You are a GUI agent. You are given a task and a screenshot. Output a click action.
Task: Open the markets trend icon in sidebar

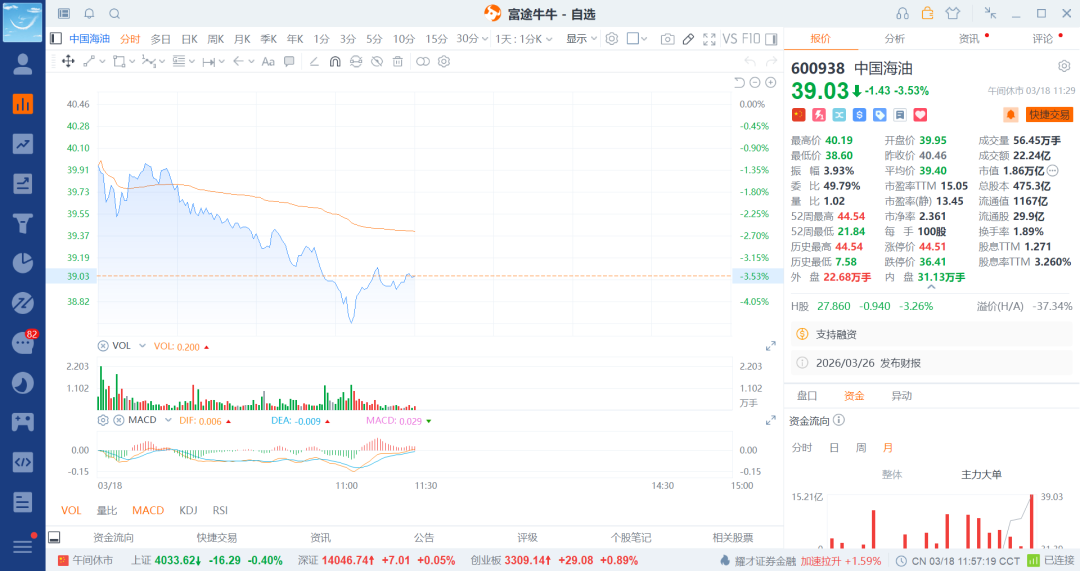point(23,144)
